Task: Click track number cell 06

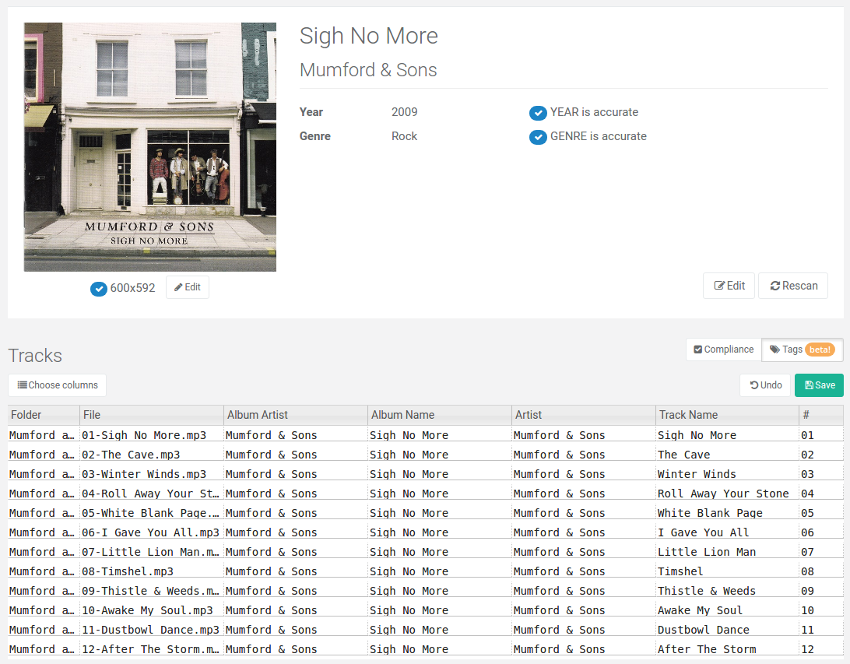Action: coord(821,532)
